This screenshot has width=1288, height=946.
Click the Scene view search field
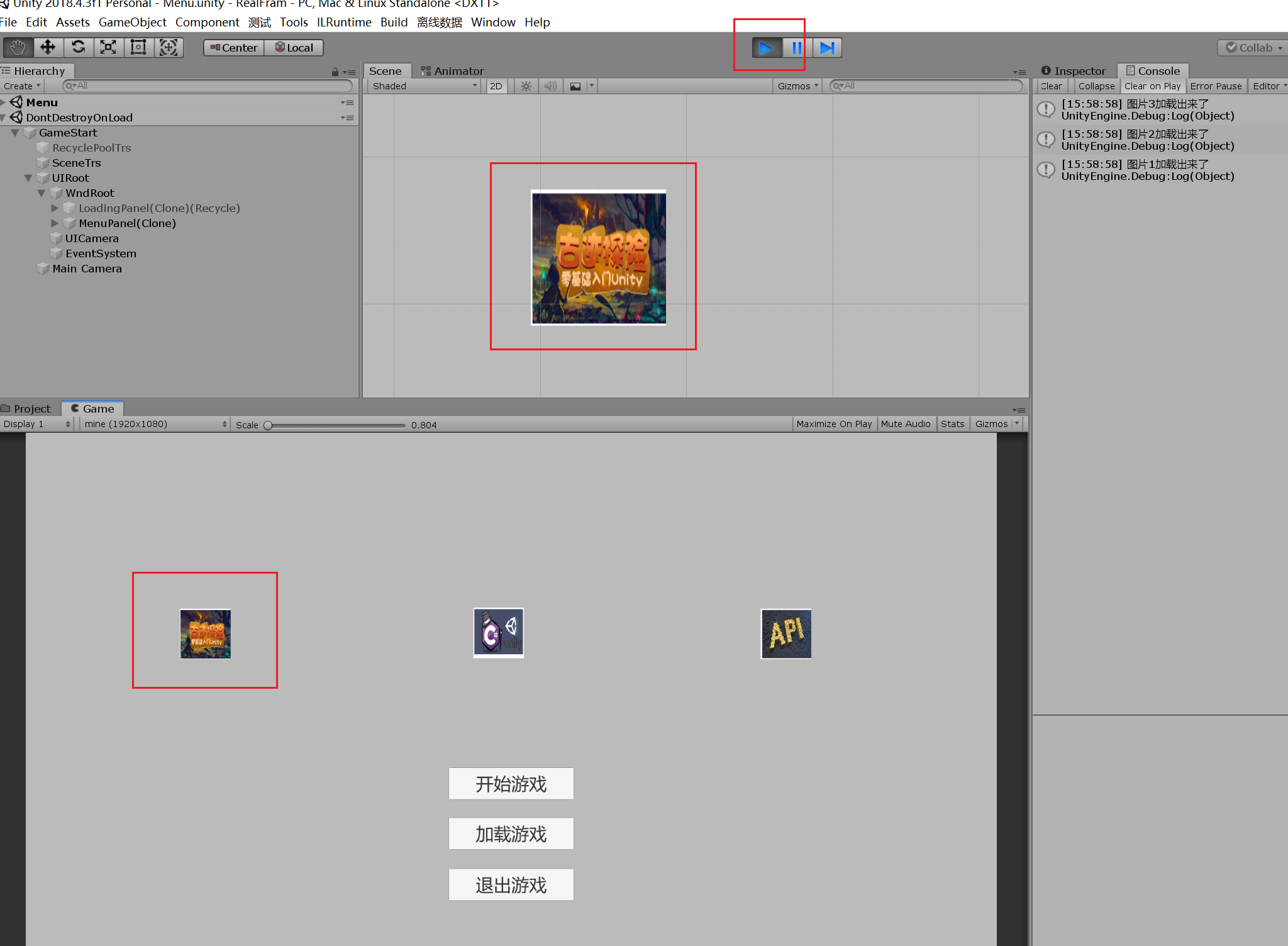point(926,86)
